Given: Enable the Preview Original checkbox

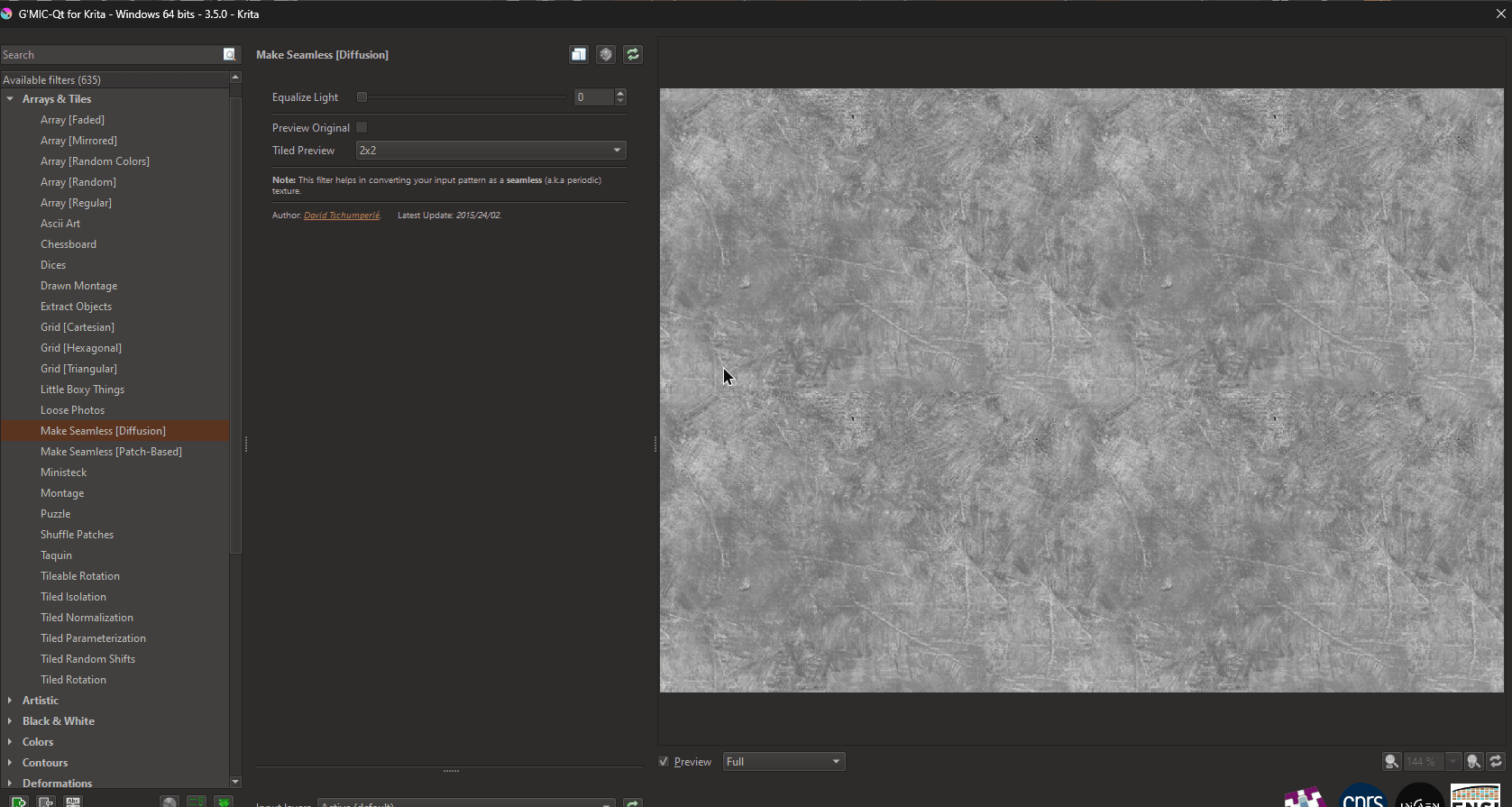Looking at the screenshot, I should click(x=362, y=128).
